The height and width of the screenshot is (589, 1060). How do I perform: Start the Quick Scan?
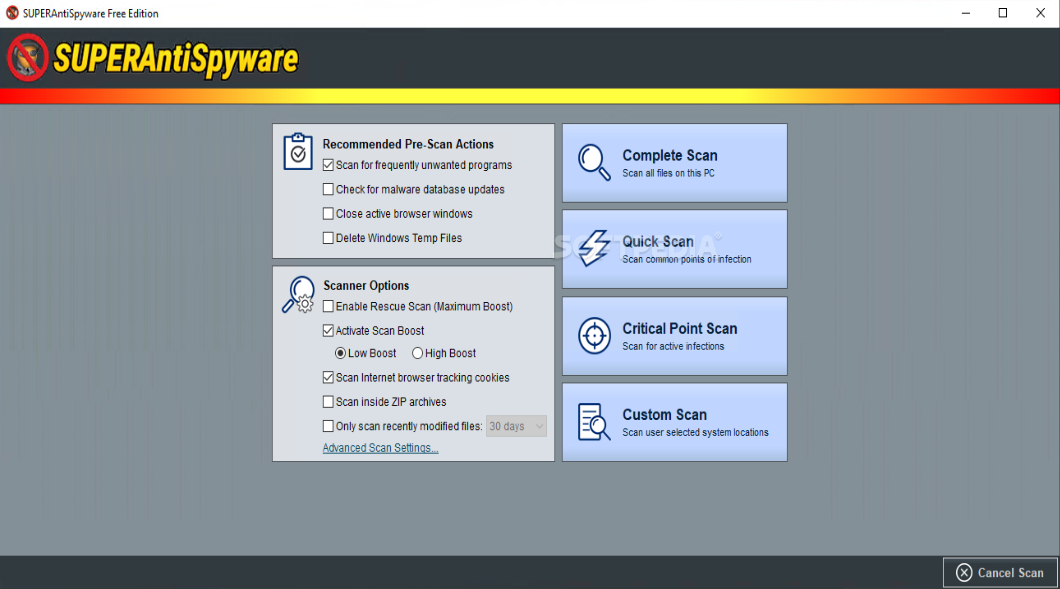[675, 249]
